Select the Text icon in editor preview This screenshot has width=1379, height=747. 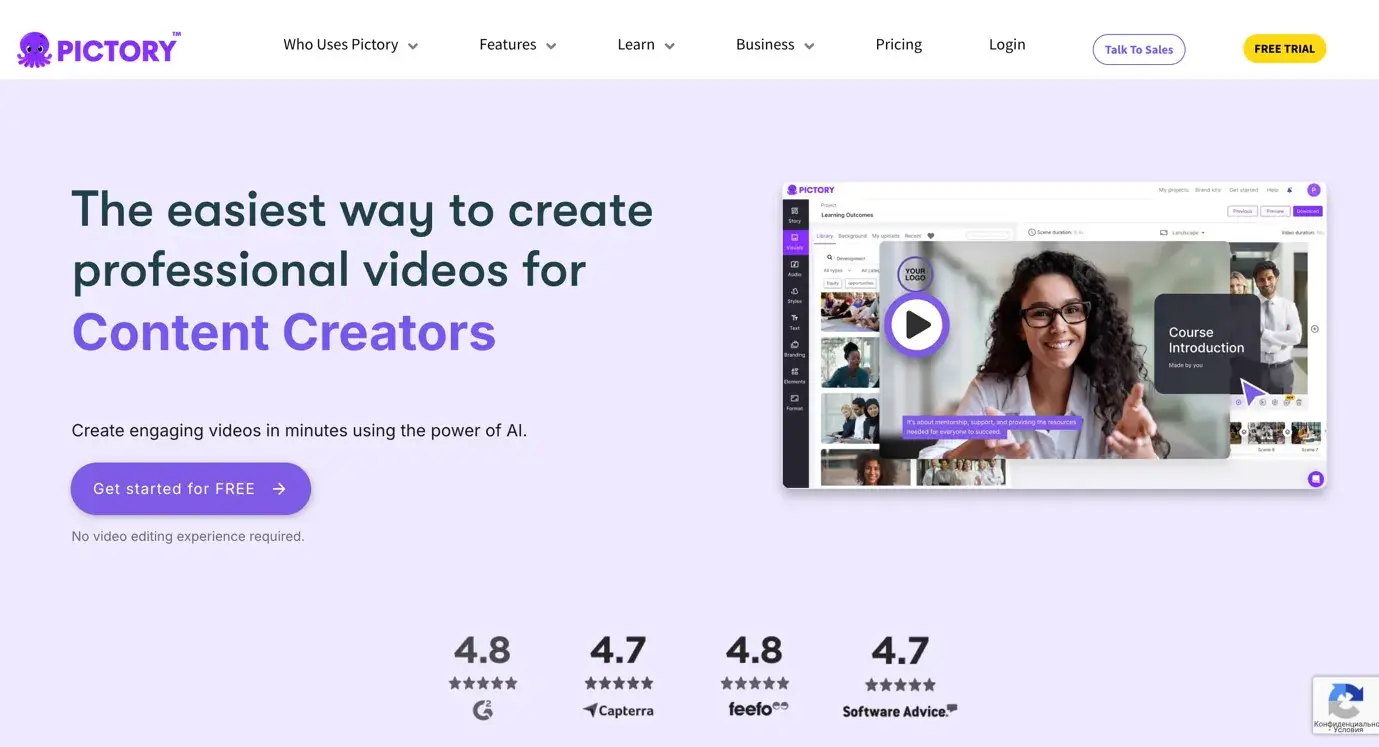pos(795,322)
